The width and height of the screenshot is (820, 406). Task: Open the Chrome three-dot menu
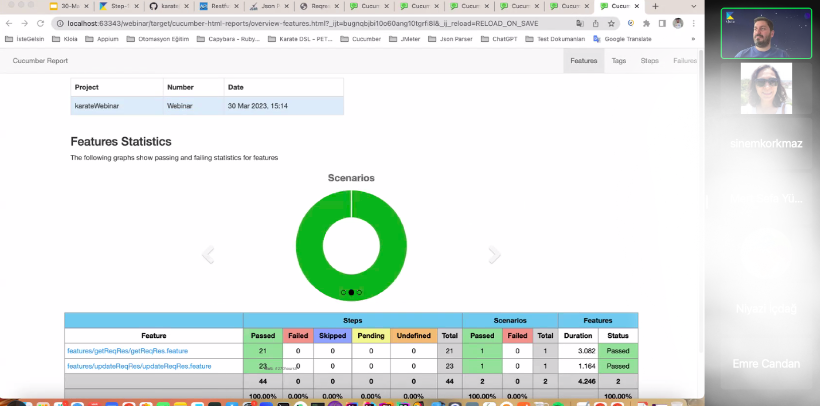(693, 24)
